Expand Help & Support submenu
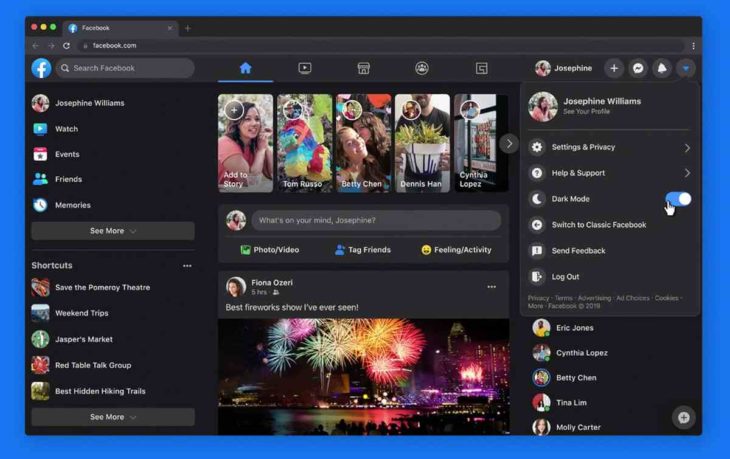730x459 pixels. coord(610,173)
